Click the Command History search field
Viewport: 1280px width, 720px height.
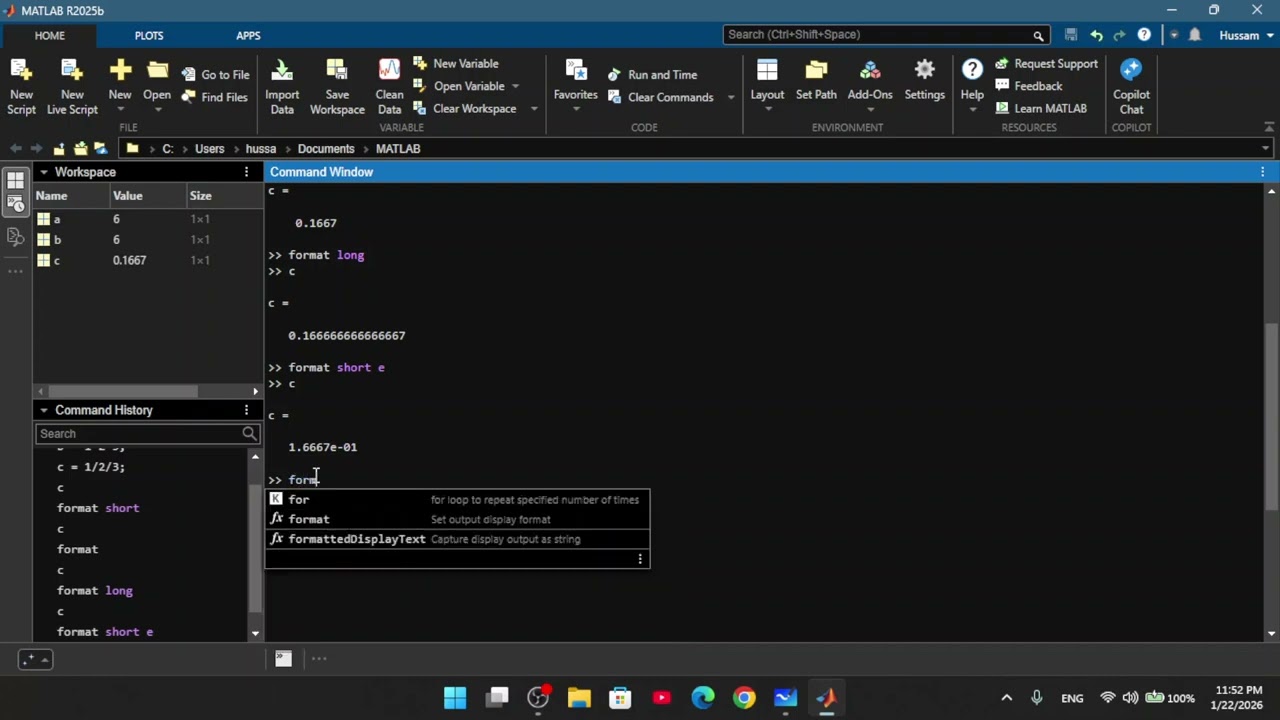pos(139,433)
